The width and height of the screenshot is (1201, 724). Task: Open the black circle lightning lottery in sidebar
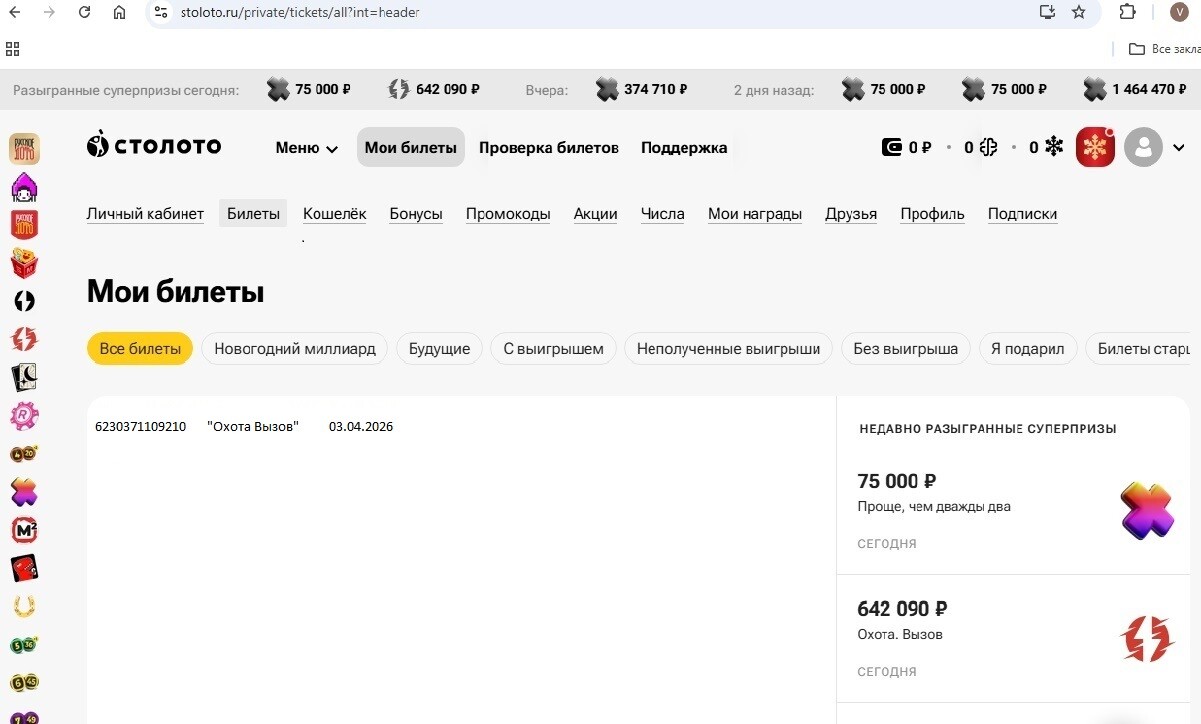(25, 301)
